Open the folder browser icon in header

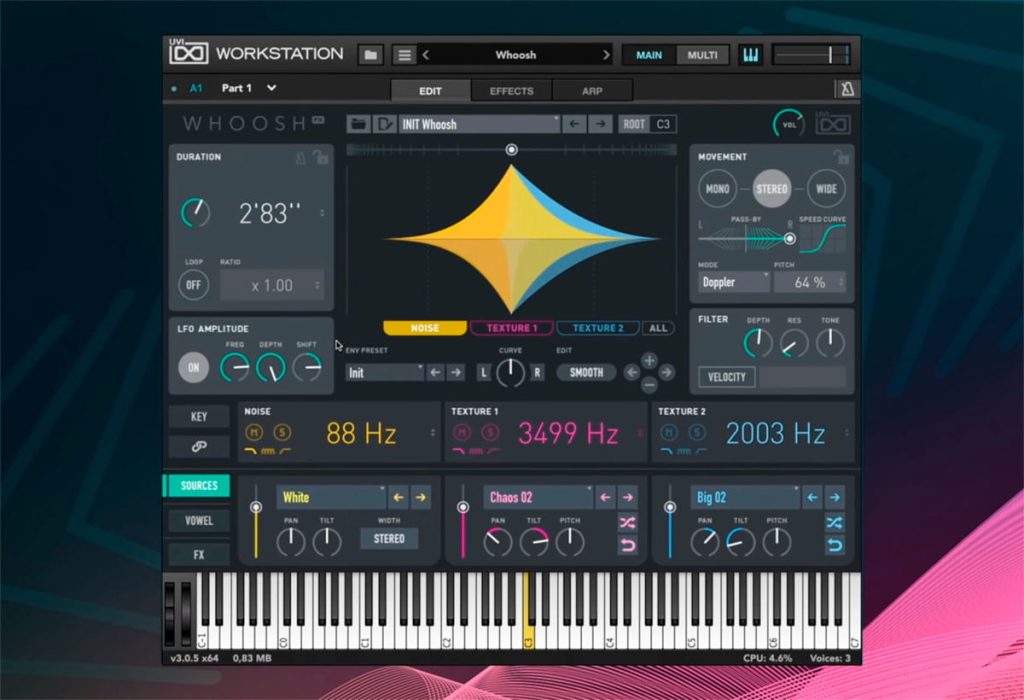(370, 55)
